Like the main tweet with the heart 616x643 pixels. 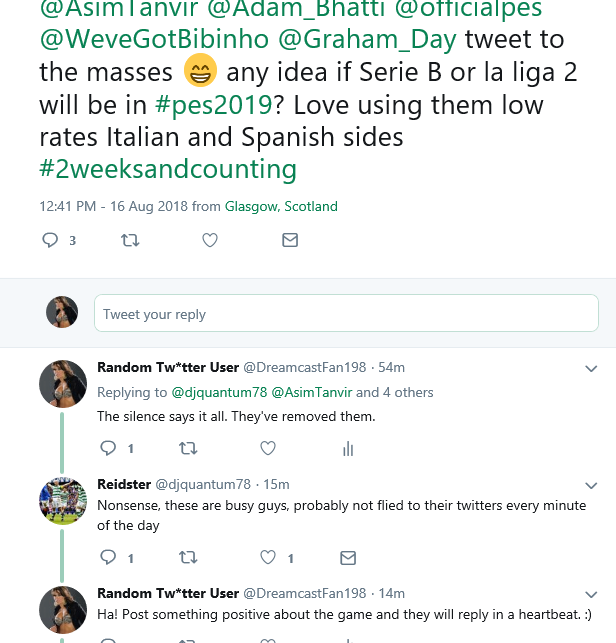point(210,240)
